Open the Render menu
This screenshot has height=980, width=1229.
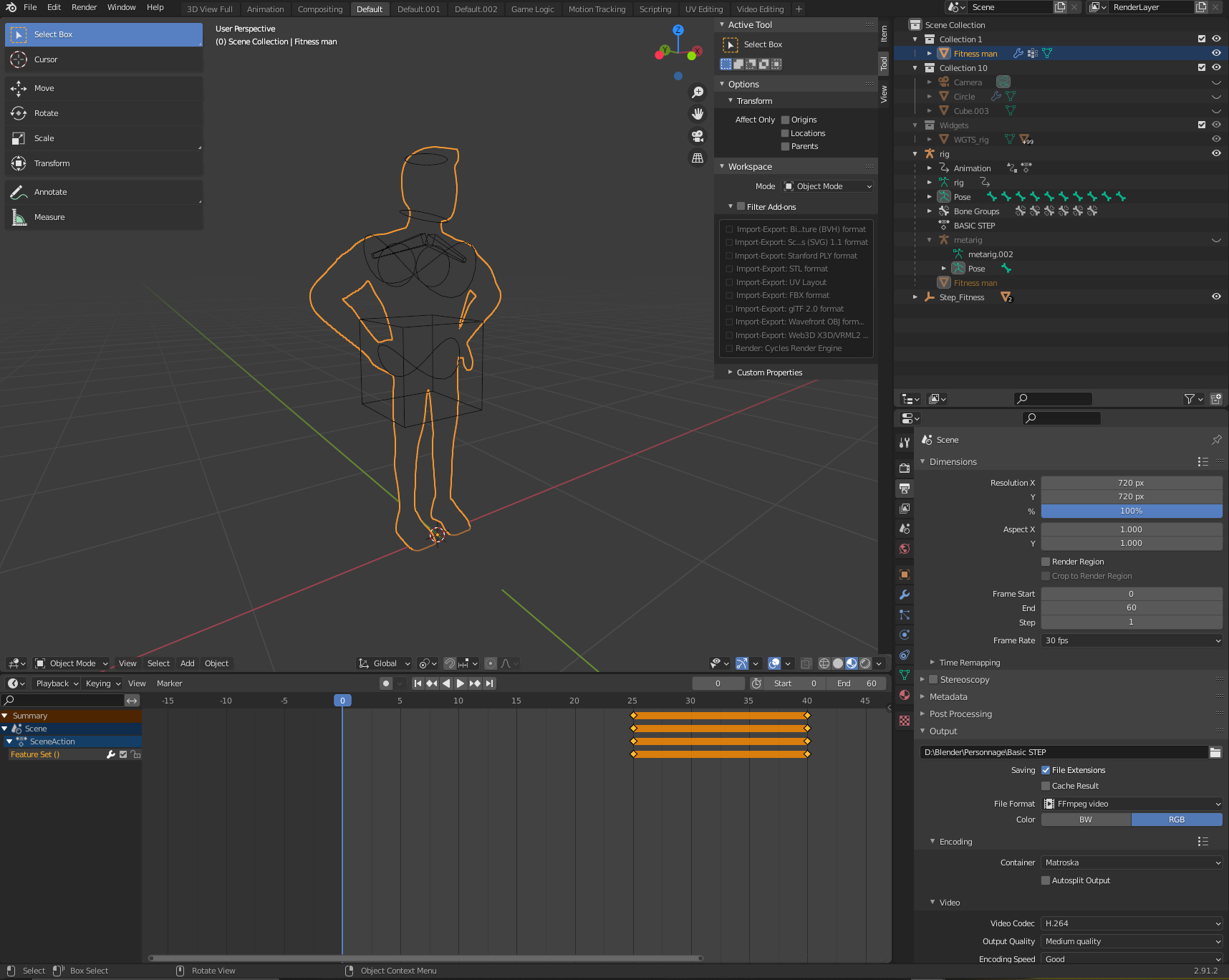pos(84,7)
